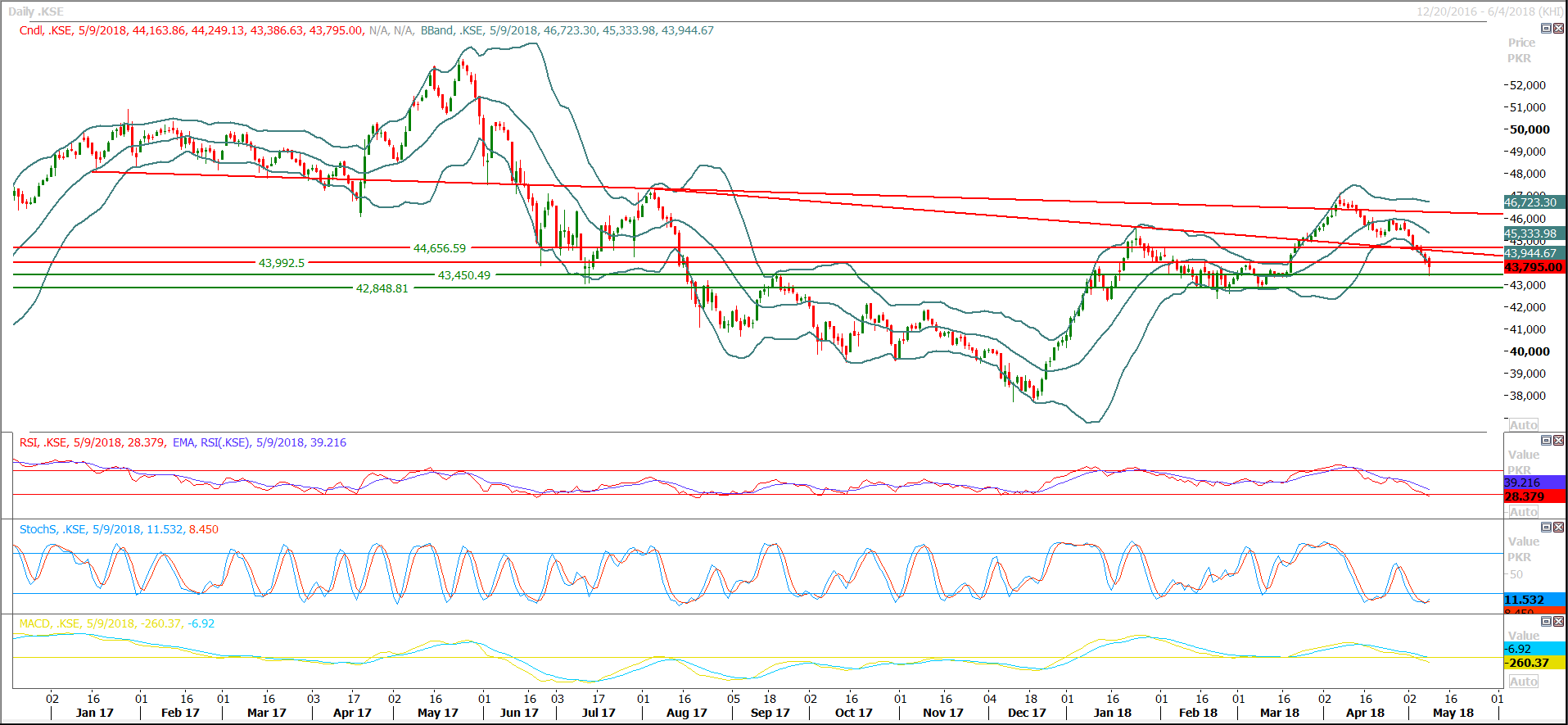Viewport: 1568px width, 725px height.
Task: Close the MACD indicator pane
Action: pyautogui.click(x=1558, y=622)
